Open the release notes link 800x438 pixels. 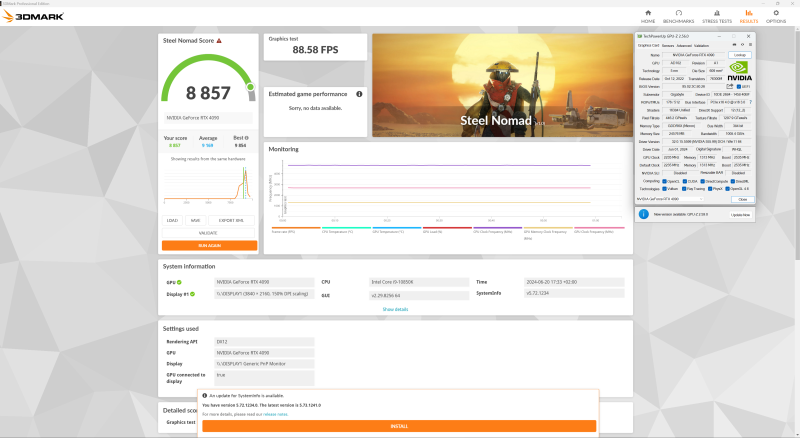tap(275, 413)
